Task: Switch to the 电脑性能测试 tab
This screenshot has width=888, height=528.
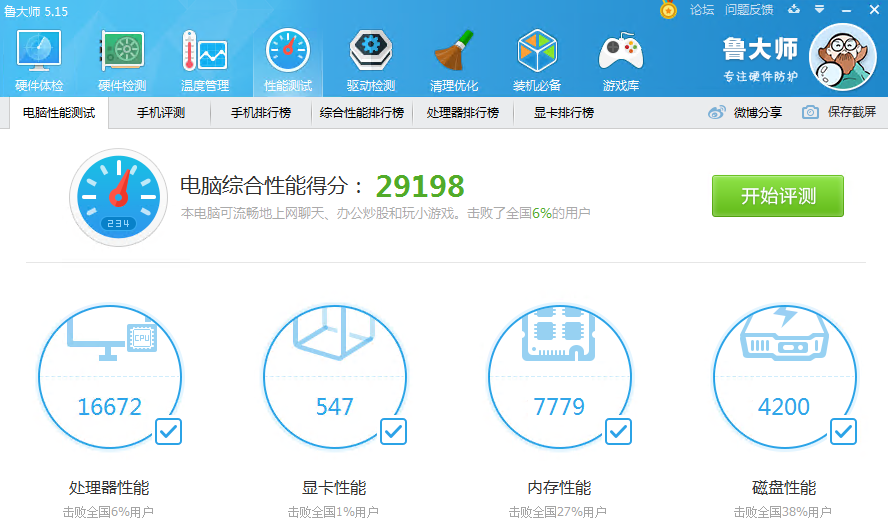Action: [59, 113]
